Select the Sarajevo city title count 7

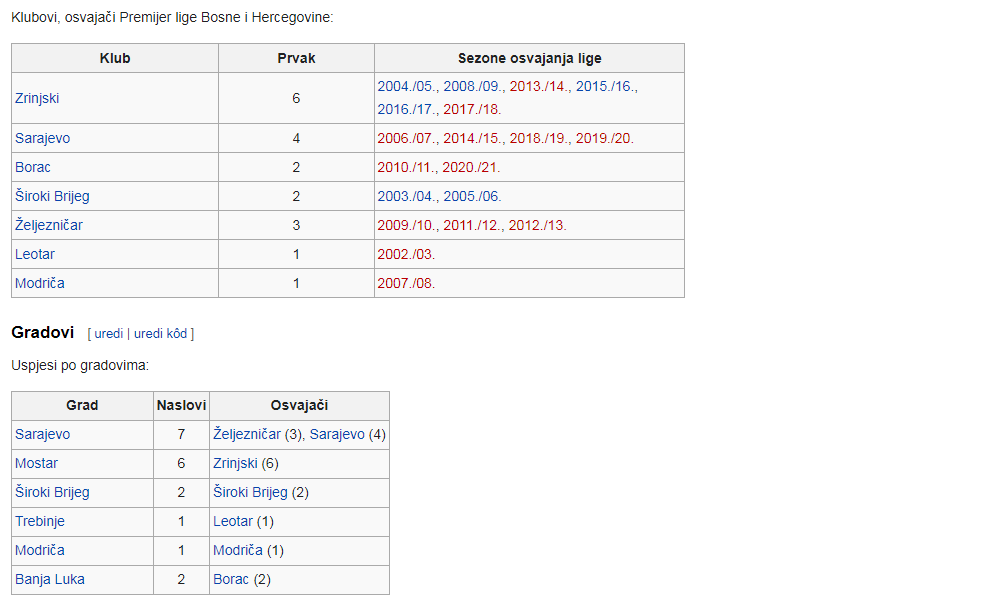(181, 434)
